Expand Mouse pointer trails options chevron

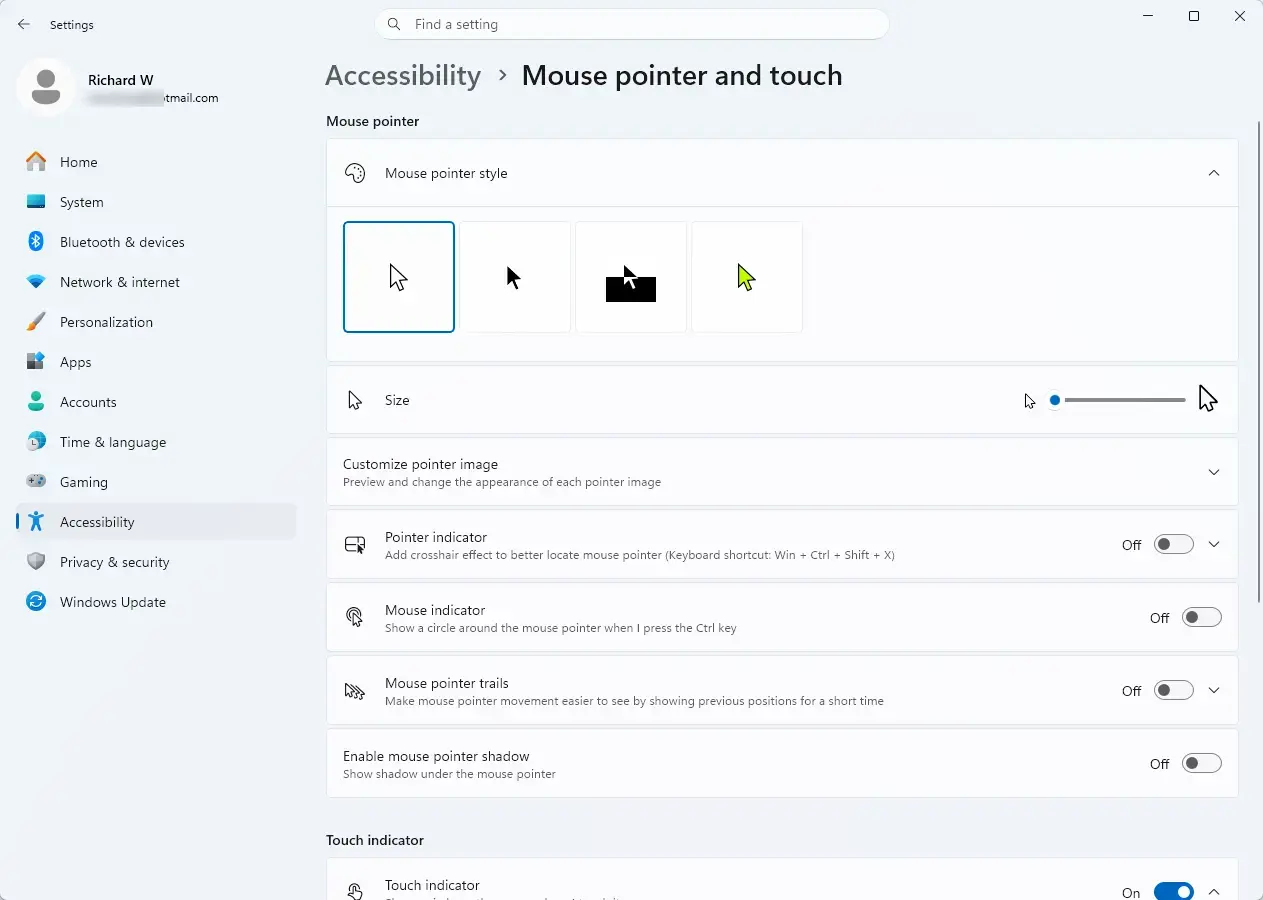click(1214, 691)
